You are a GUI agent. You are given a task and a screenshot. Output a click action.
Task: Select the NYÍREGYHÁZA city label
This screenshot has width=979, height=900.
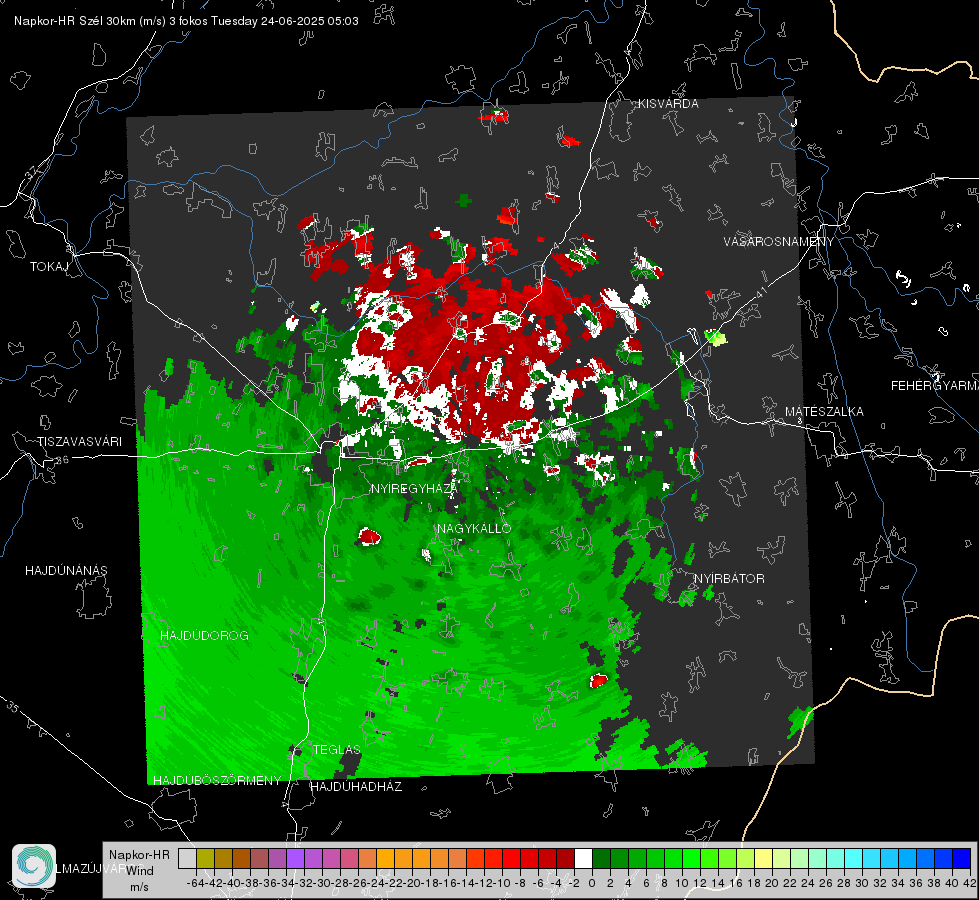tap(413, 488)
